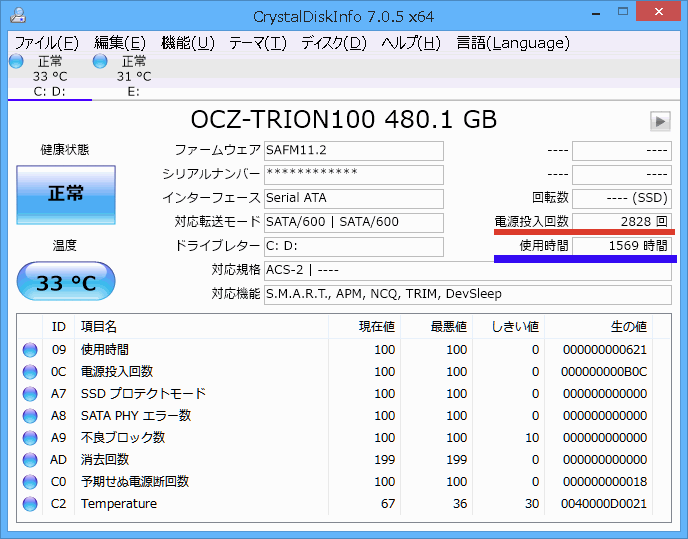Click the ID column header
Screen dimensions: 688x539
pos(58,327)
